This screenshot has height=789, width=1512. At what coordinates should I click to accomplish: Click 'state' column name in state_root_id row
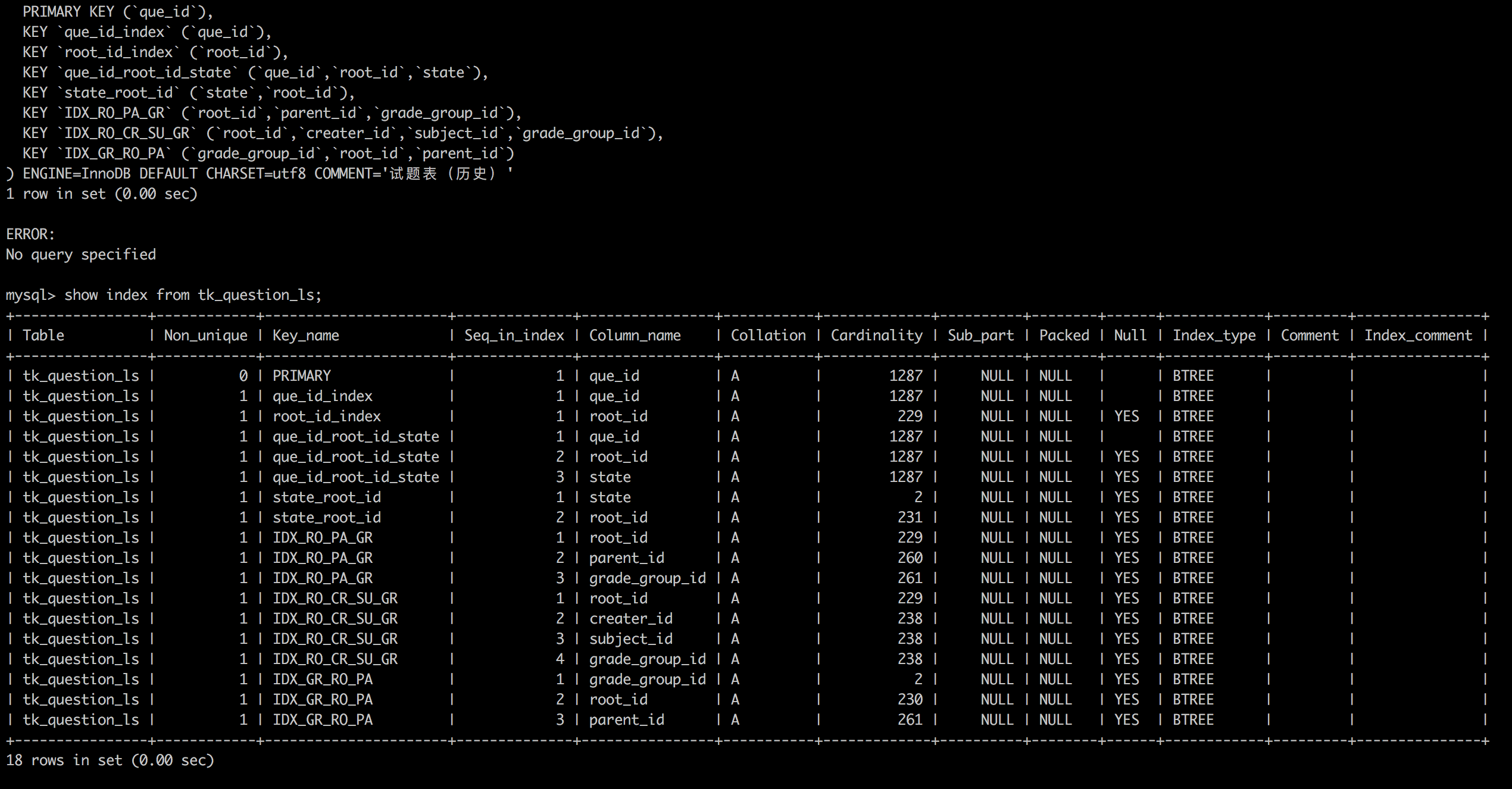610,497
